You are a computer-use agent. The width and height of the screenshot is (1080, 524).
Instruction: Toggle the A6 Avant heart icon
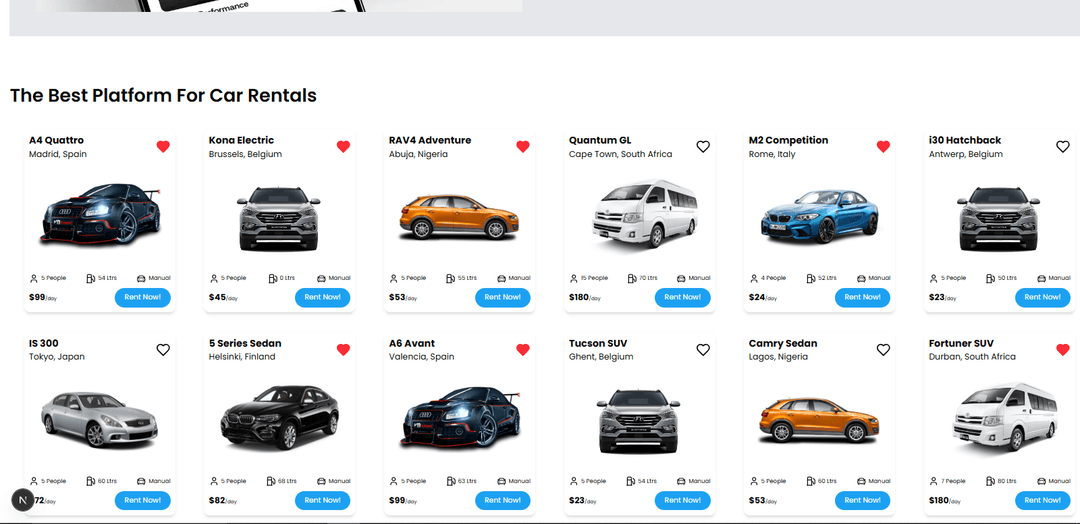(x=523, y=350)
